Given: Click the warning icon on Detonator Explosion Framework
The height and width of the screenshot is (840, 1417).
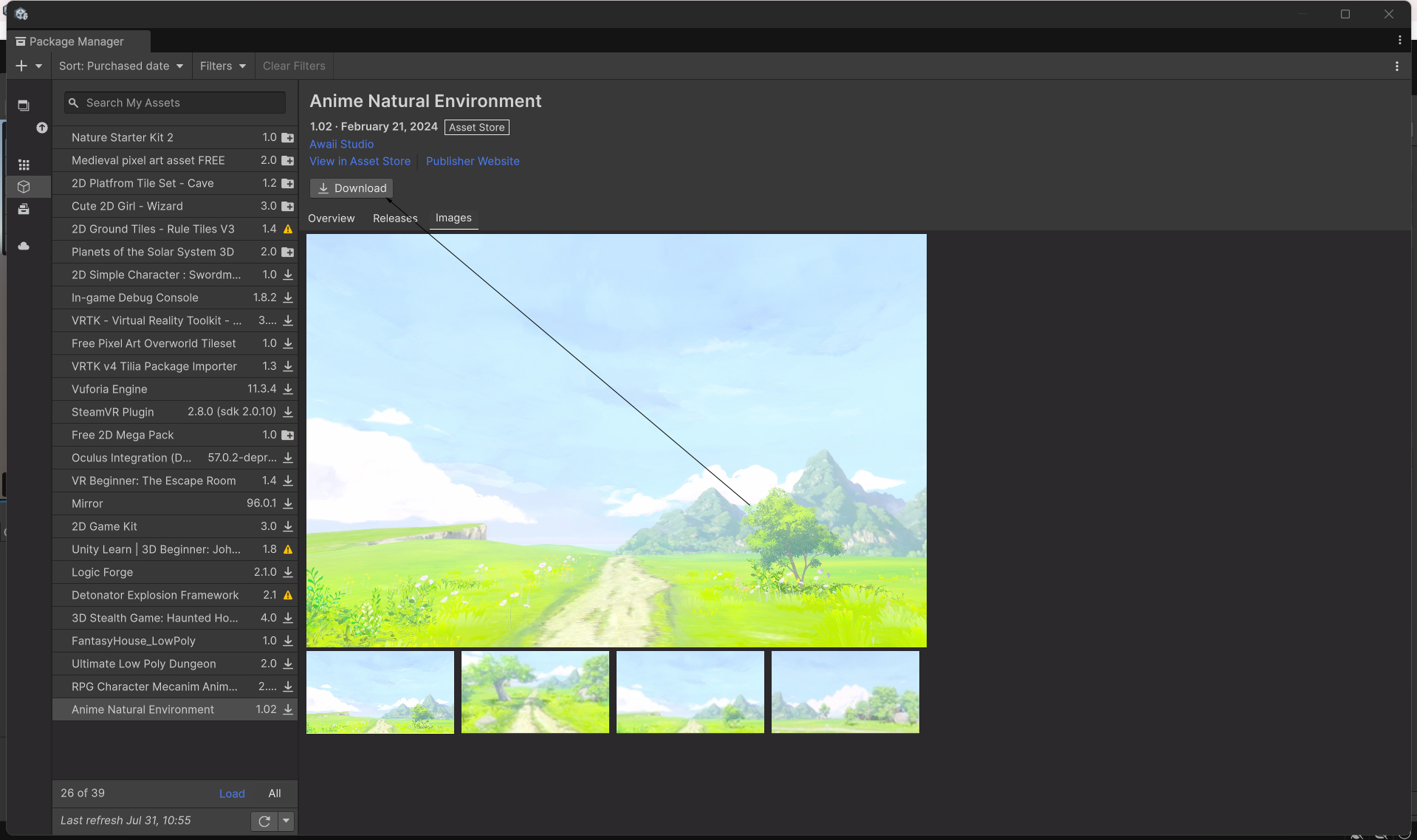Looking at the screenshot, I should tap(288, 595).
